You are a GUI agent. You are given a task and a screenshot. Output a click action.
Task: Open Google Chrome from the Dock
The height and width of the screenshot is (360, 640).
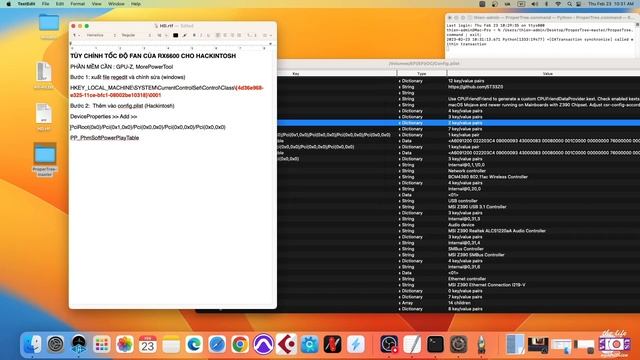pyautogui.click(x=240, y=344)
